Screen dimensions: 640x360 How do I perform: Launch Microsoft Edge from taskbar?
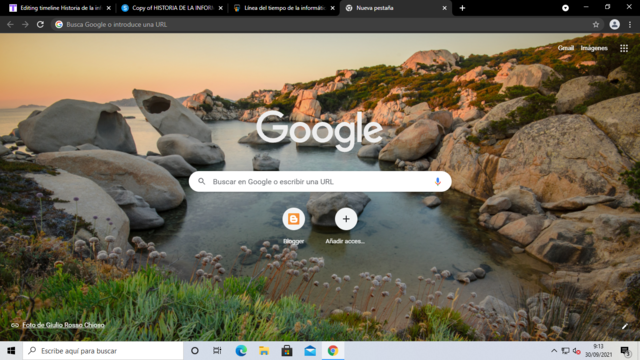coord(241,351)
